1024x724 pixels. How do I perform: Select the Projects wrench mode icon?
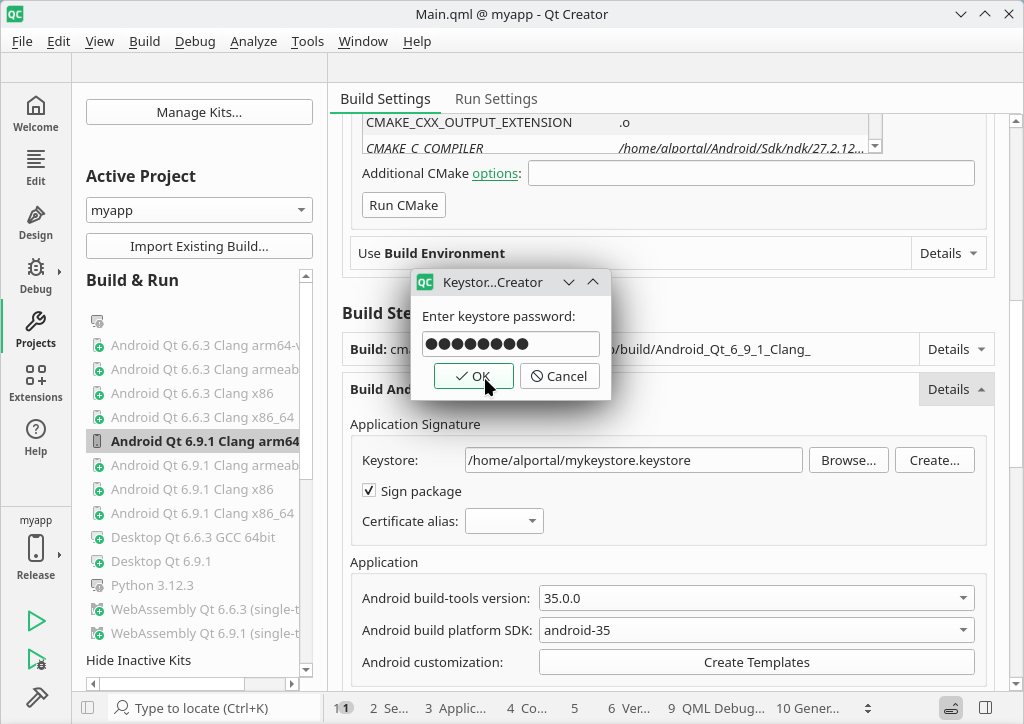pos(36,330)
